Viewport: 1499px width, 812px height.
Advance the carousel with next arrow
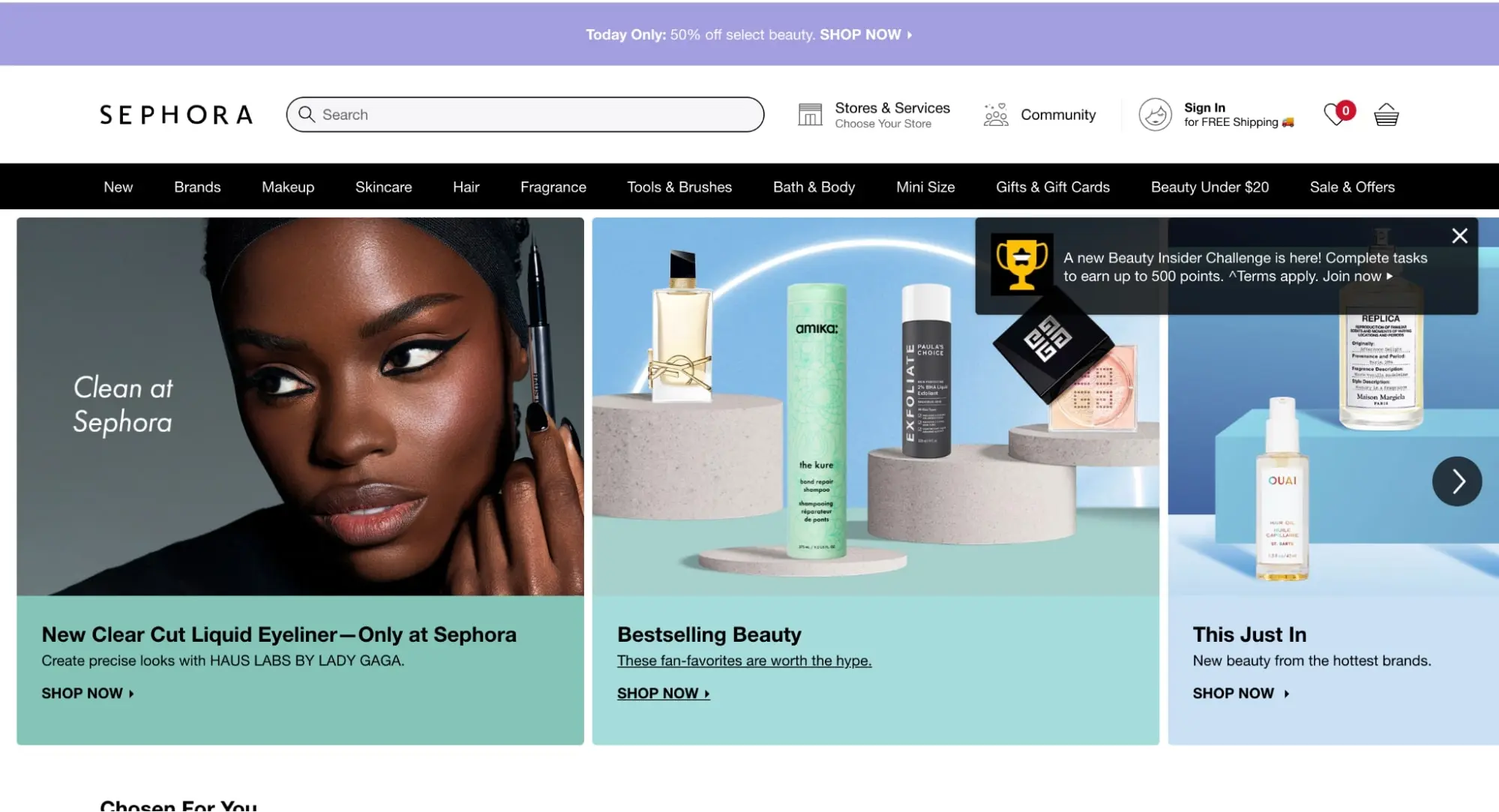coord(1457,481)
